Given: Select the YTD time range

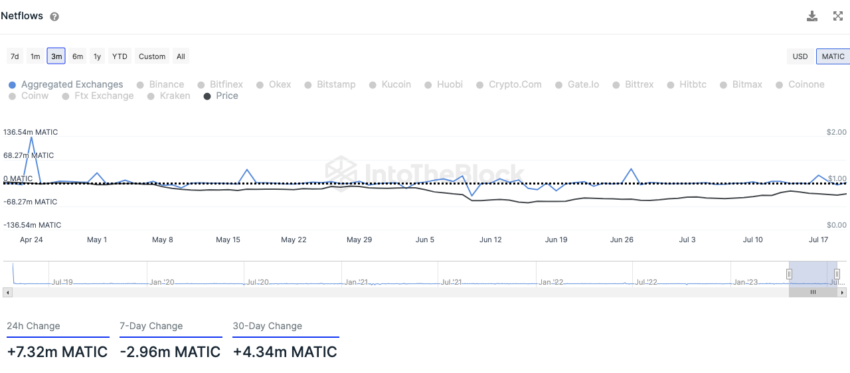Looking at the screenshot, I should click(x=119, y=56).
